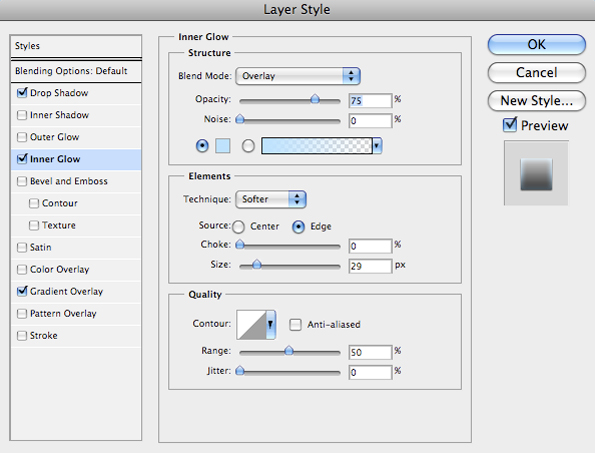Click the layer style preview thumbnail
Screen dimensions: 595x453
pos(536,173)
